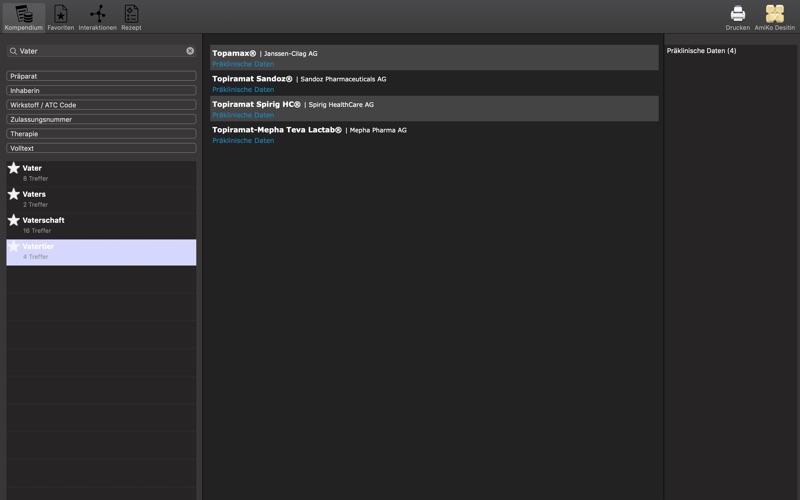Screen dimensions: 800x500
Task: Open the Topiramat Sandoz® entry
Action: point(252,79)
